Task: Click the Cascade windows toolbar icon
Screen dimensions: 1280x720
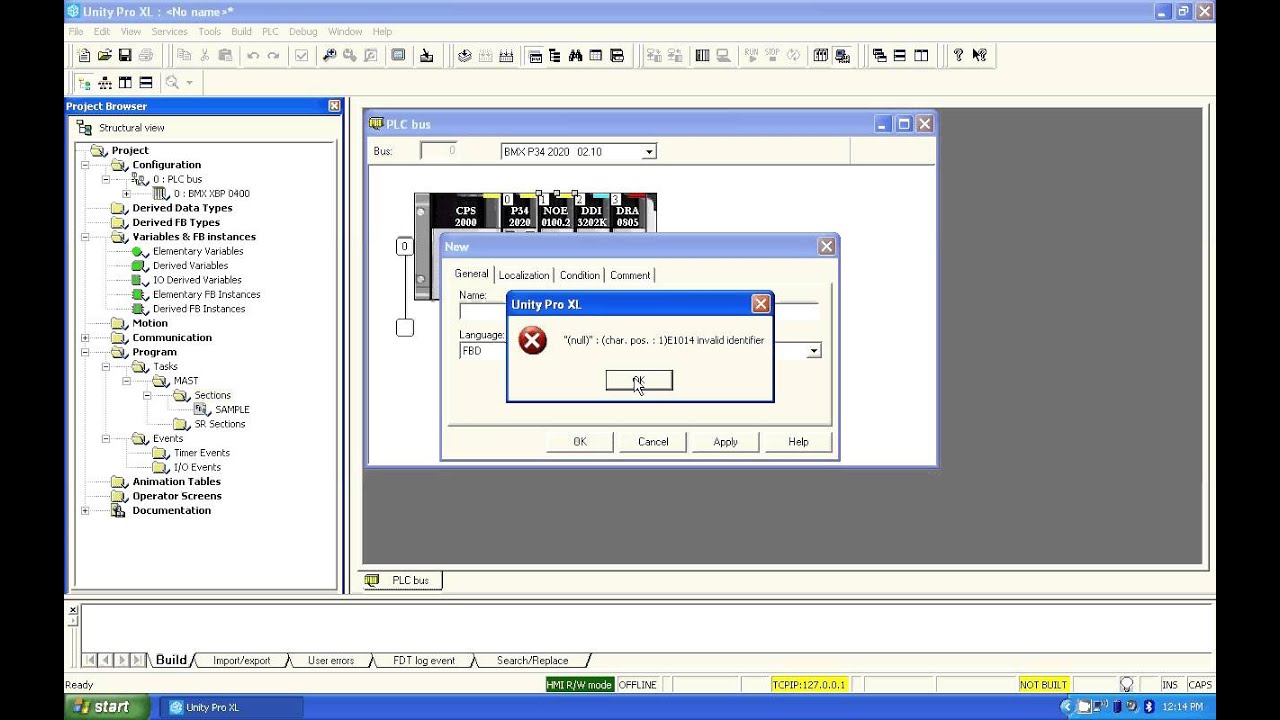Action: tap(879, 56)
